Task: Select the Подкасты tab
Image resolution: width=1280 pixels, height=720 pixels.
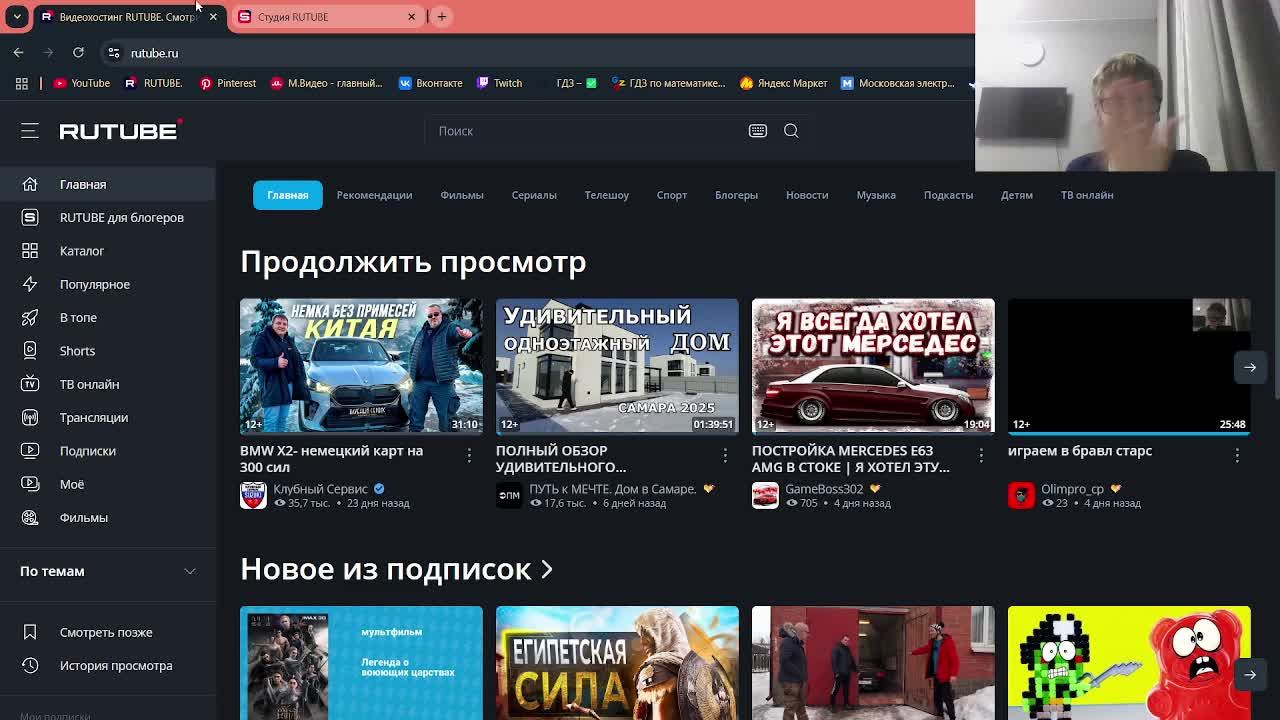Action: [x=948, y=195]
